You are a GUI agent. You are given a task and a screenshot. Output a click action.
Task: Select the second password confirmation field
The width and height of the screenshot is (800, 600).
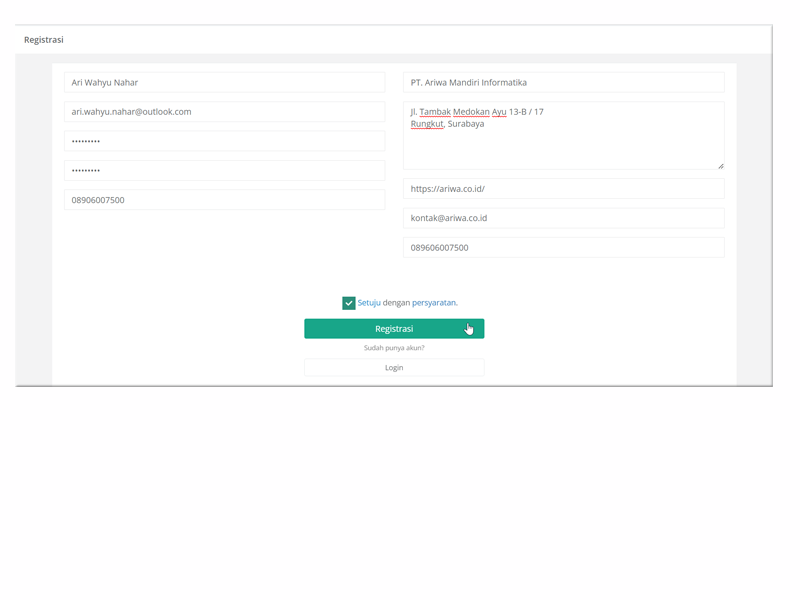pyautogui.click(x=224, y=171)
